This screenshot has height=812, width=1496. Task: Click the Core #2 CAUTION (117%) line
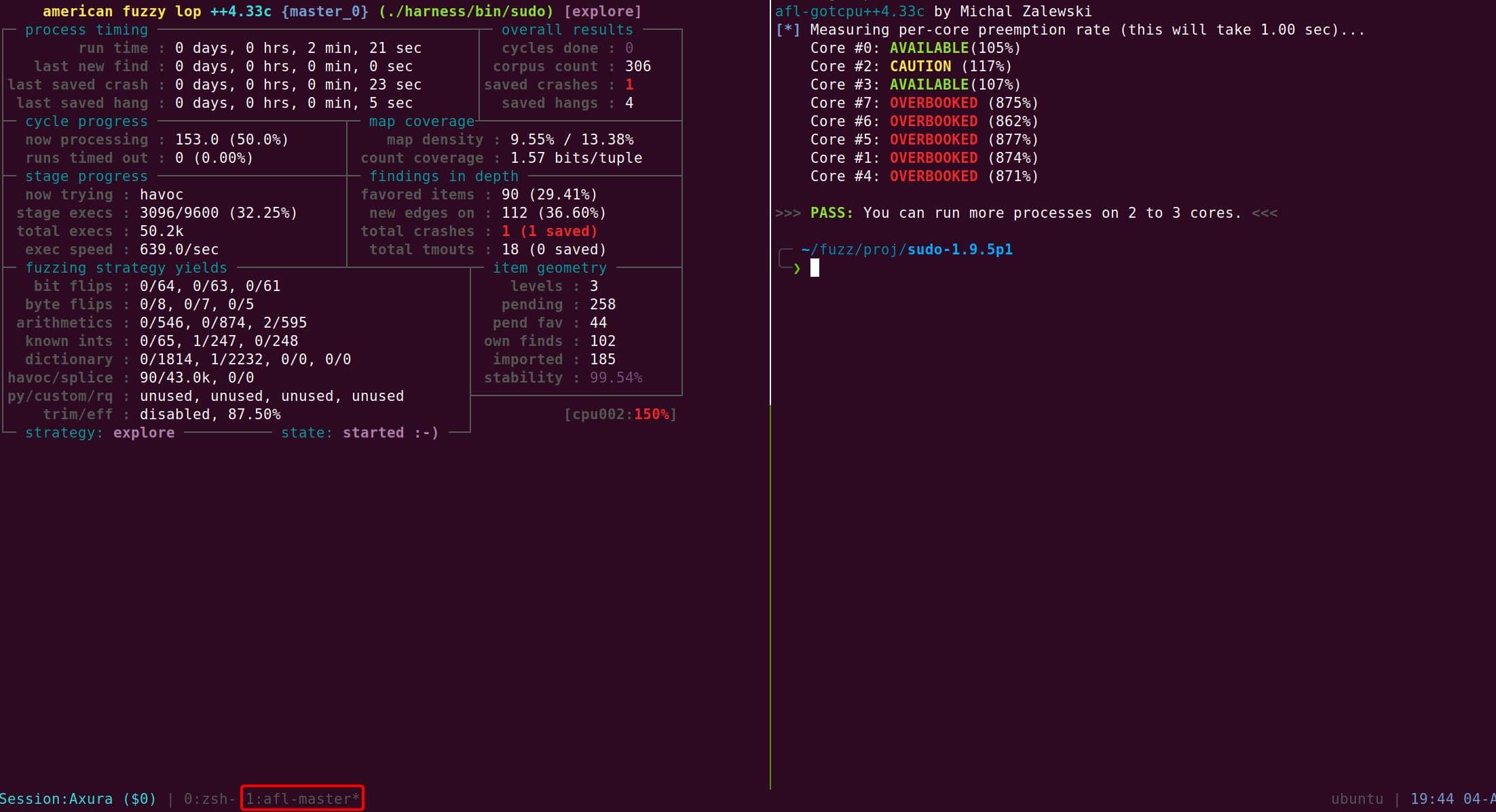(x=911, y=66)
